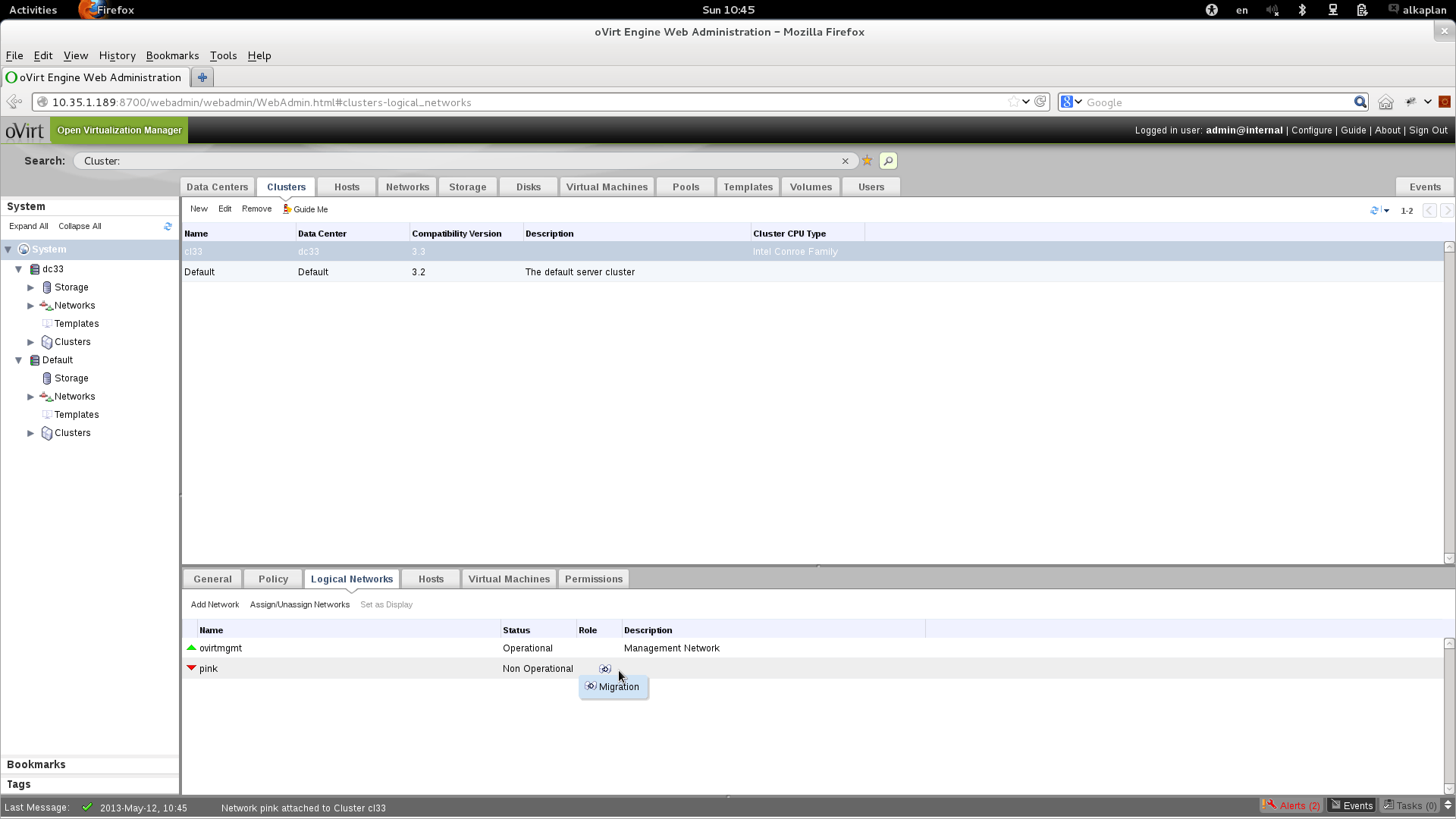Click the refresh icon above cluster table
The image size is (1456, 819).
1374,210
